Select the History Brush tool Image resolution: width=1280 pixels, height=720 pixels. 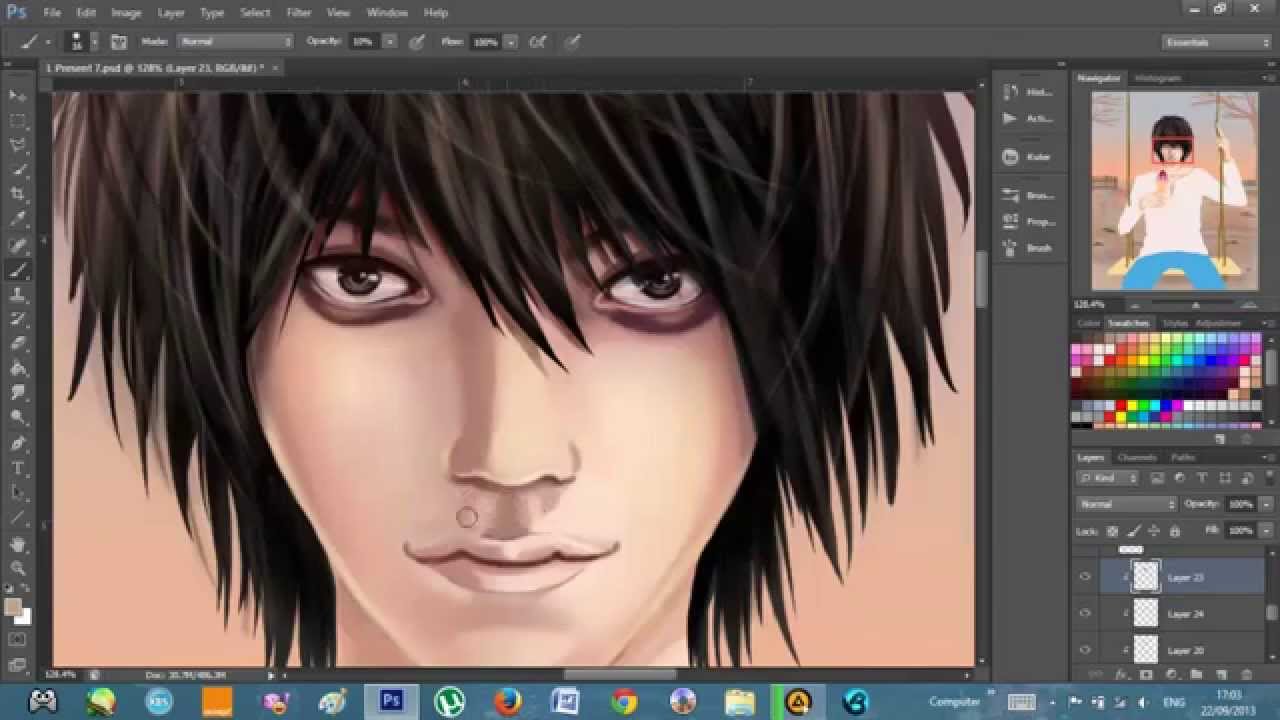18,320
